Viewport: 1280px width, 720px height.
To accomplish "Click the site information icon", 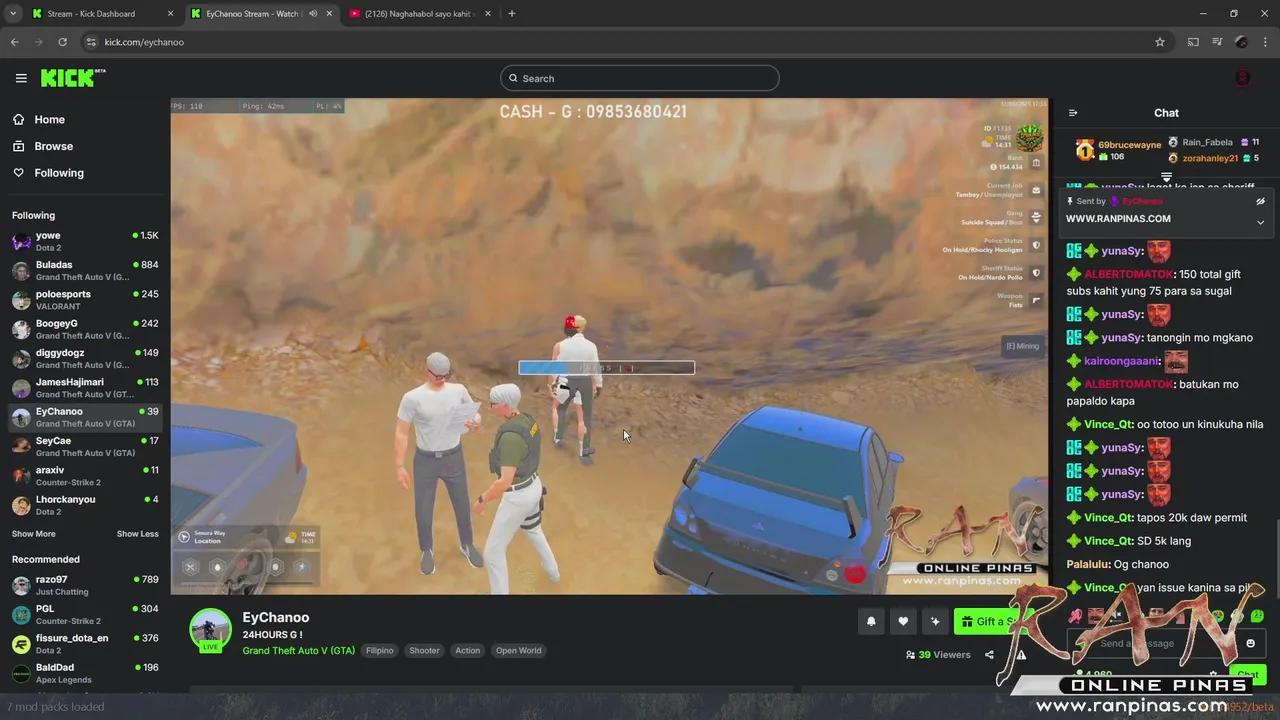I will tap(91, 42).
